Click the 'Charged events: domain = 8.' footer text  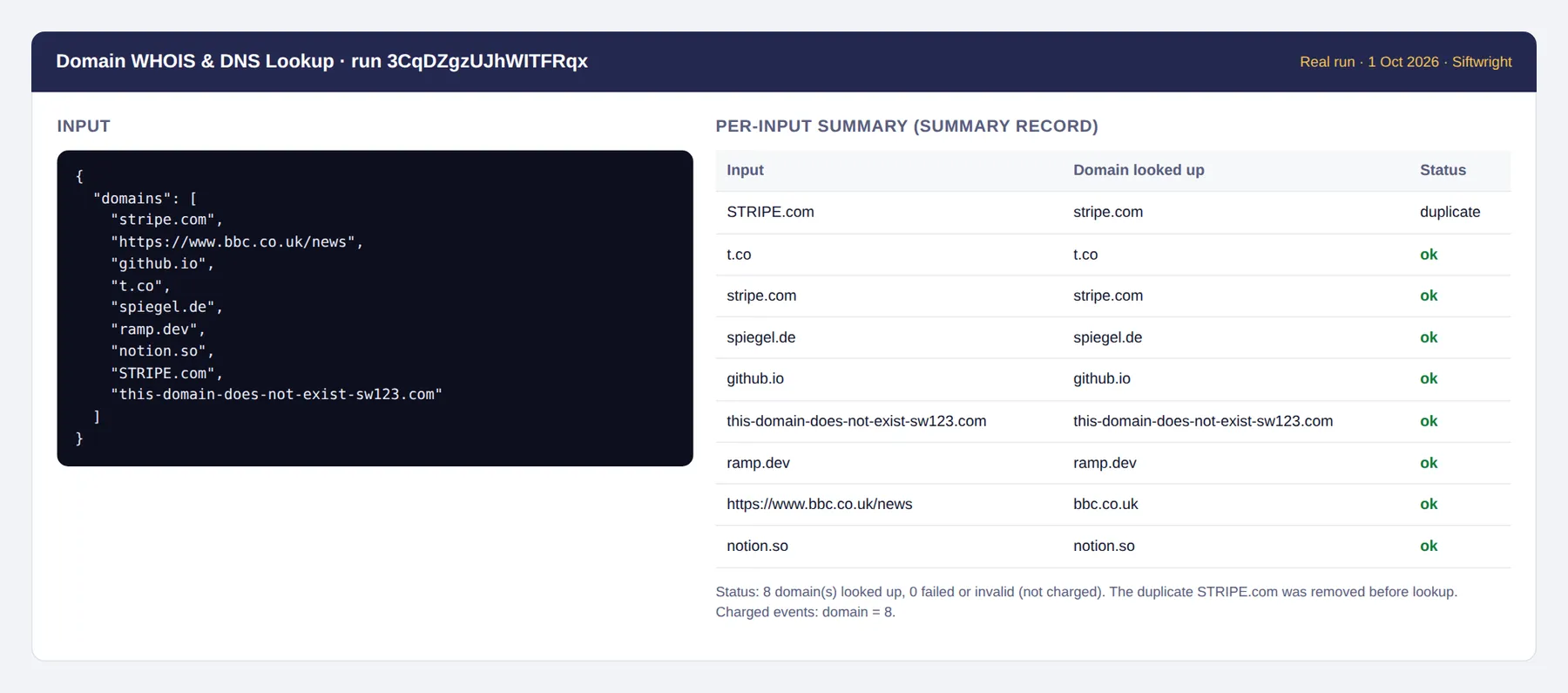806,612
